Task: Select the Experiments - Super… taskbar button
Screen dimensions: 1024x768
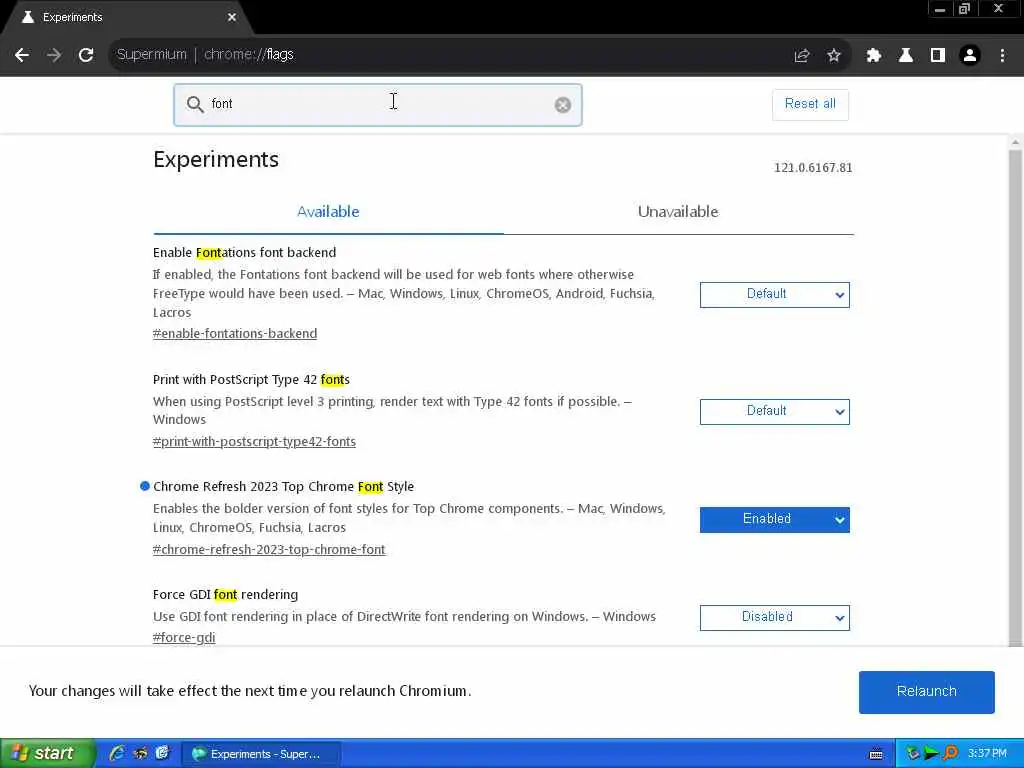Action: coord(261,754)
